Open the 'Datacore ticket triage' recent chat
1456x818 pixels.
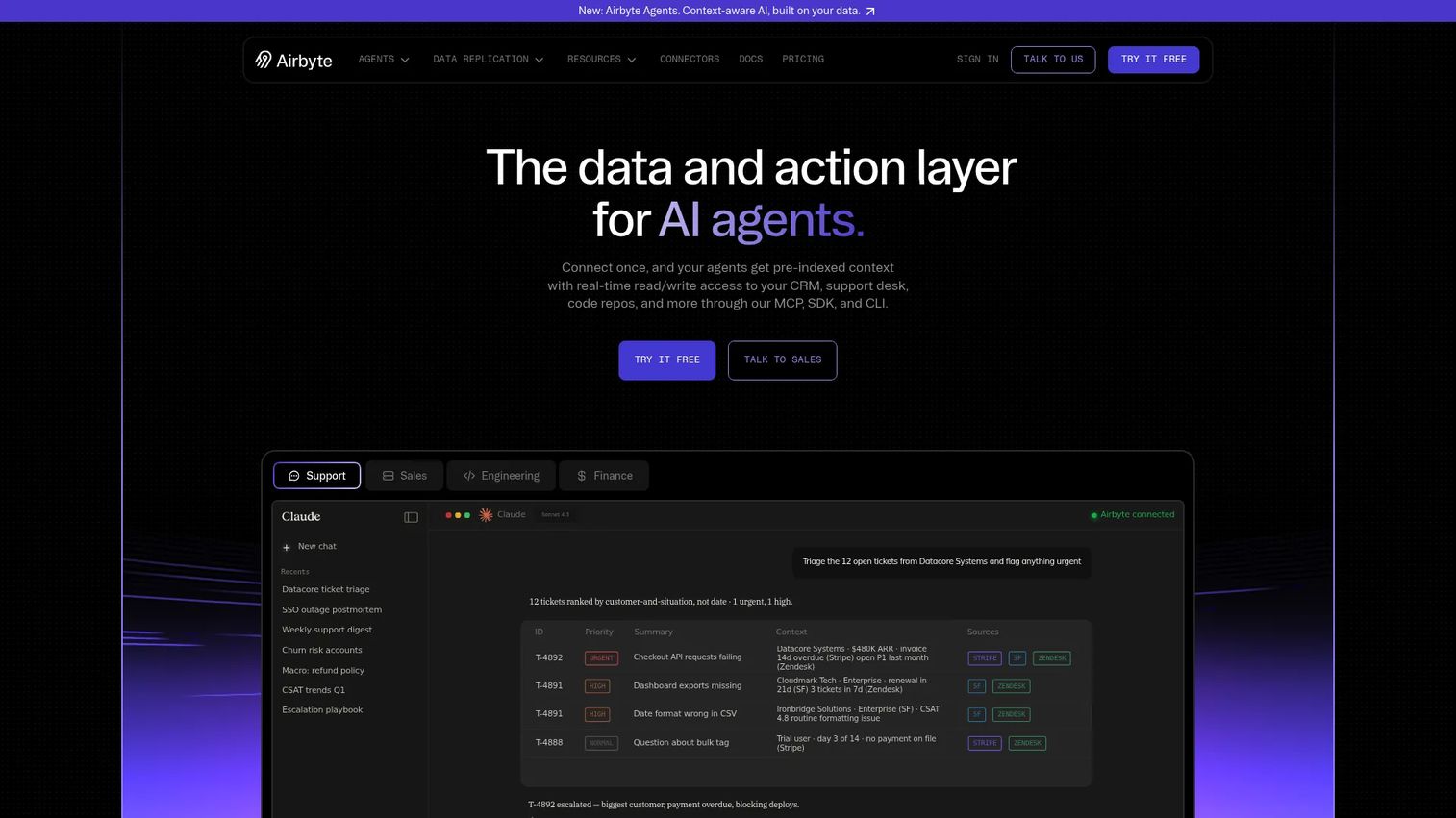pos(326,590)
